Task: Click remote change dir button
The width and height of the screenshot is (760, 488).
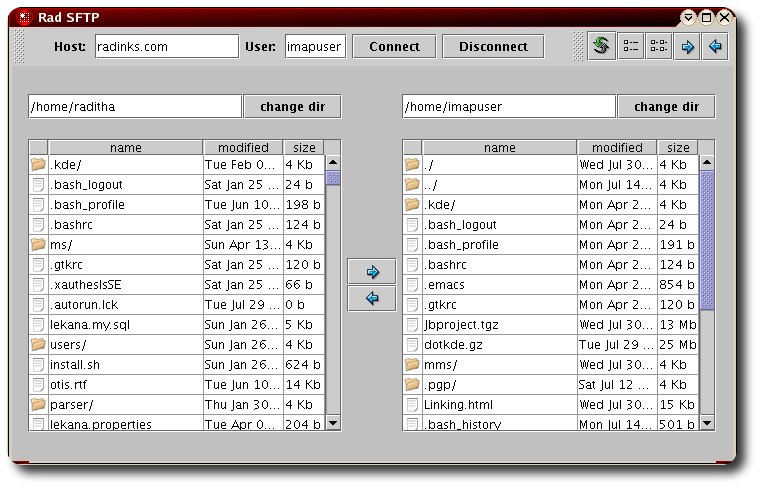Action: pyautogui.click(x=666, y=107)
